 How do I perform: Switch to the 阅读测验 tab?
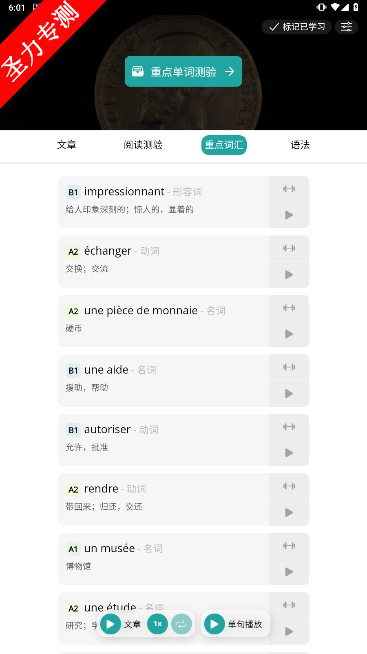[143, 145]
